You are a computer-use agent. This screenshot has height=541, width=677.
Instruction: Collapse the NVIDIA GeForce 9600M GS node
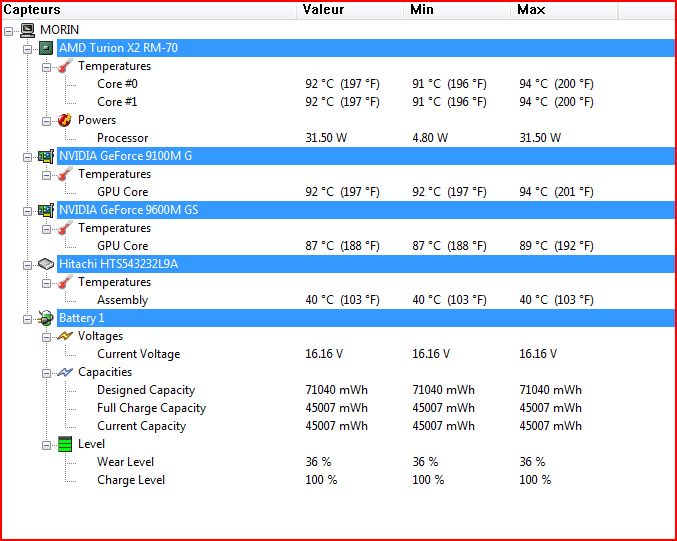tap(27, 211)
